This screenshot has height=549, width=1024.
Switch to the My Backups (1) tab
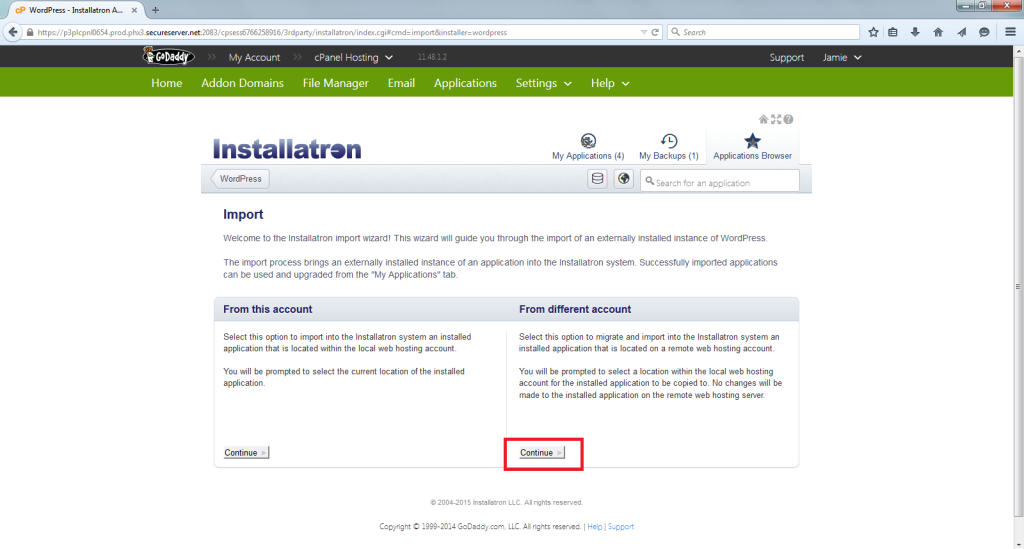(668, 147)
